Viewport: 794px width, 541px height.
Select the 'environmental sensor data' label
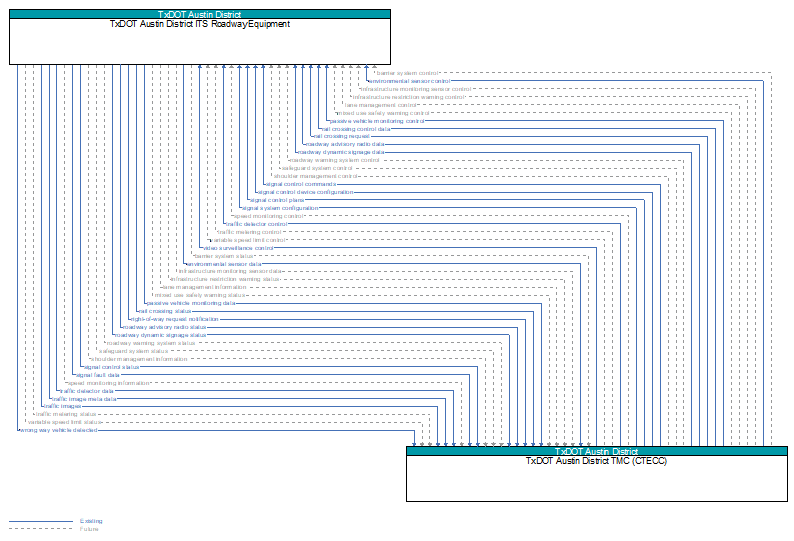(x=224, y=264)
